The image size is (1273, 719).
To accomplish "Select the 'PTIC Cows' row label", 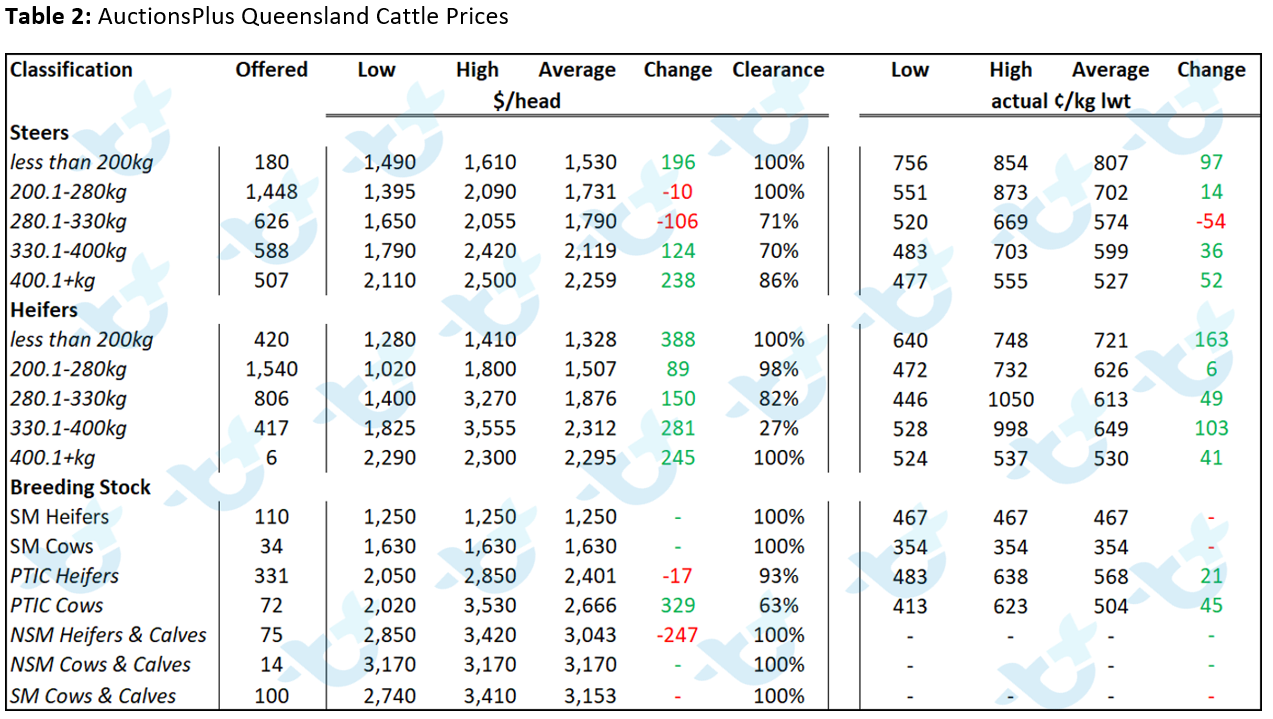I will [x=56, y=605].
